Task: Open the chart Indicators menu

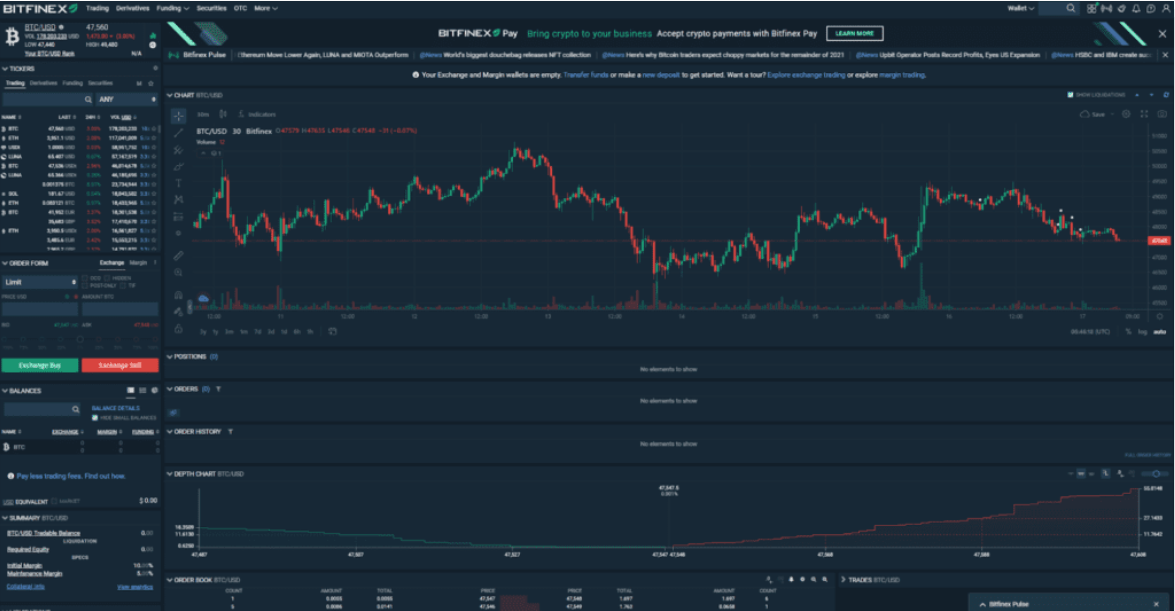Action: tap(257, 115)
